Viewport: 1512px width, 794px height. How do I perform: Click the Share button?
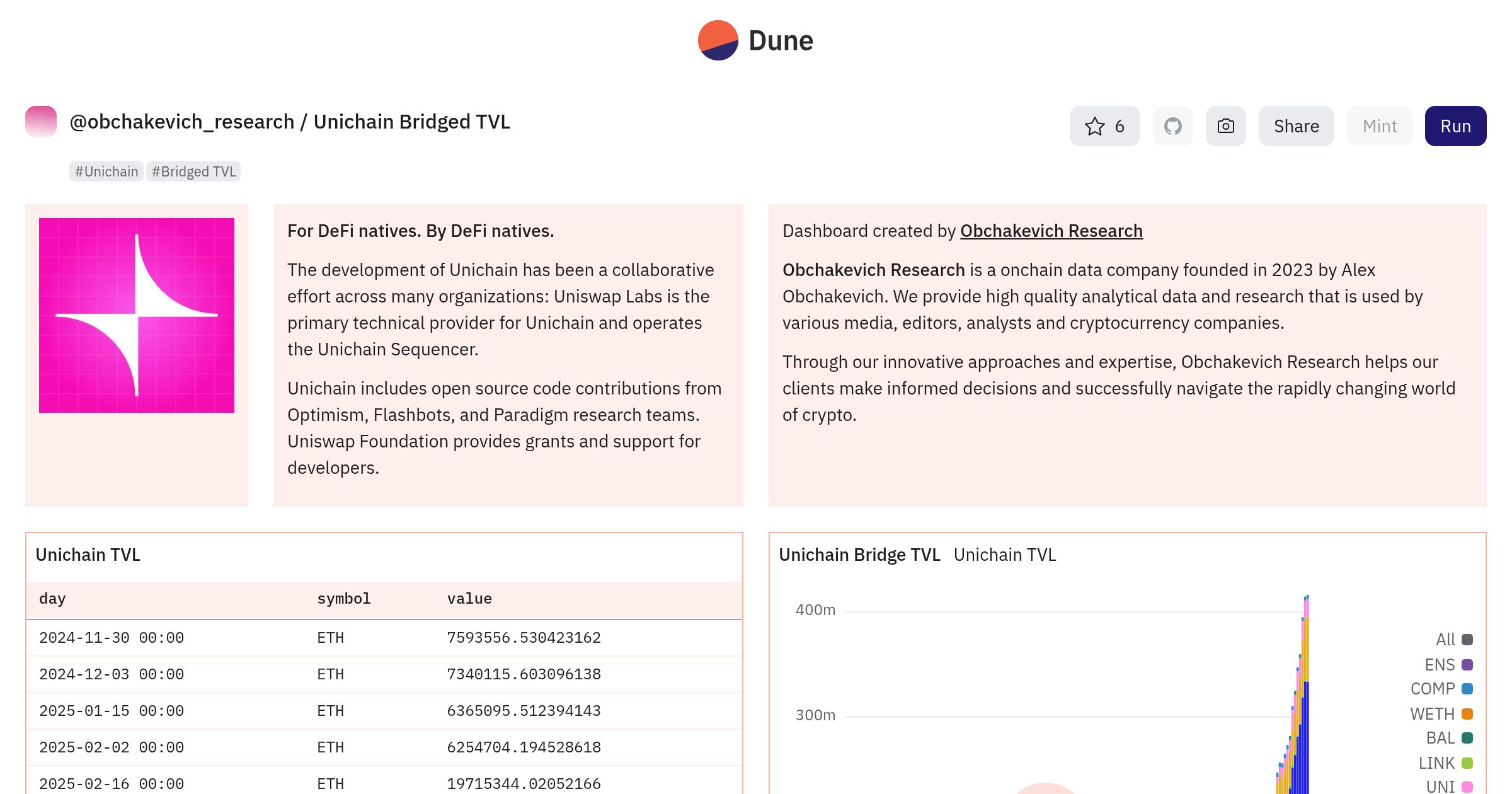(x=1296, y=126)
